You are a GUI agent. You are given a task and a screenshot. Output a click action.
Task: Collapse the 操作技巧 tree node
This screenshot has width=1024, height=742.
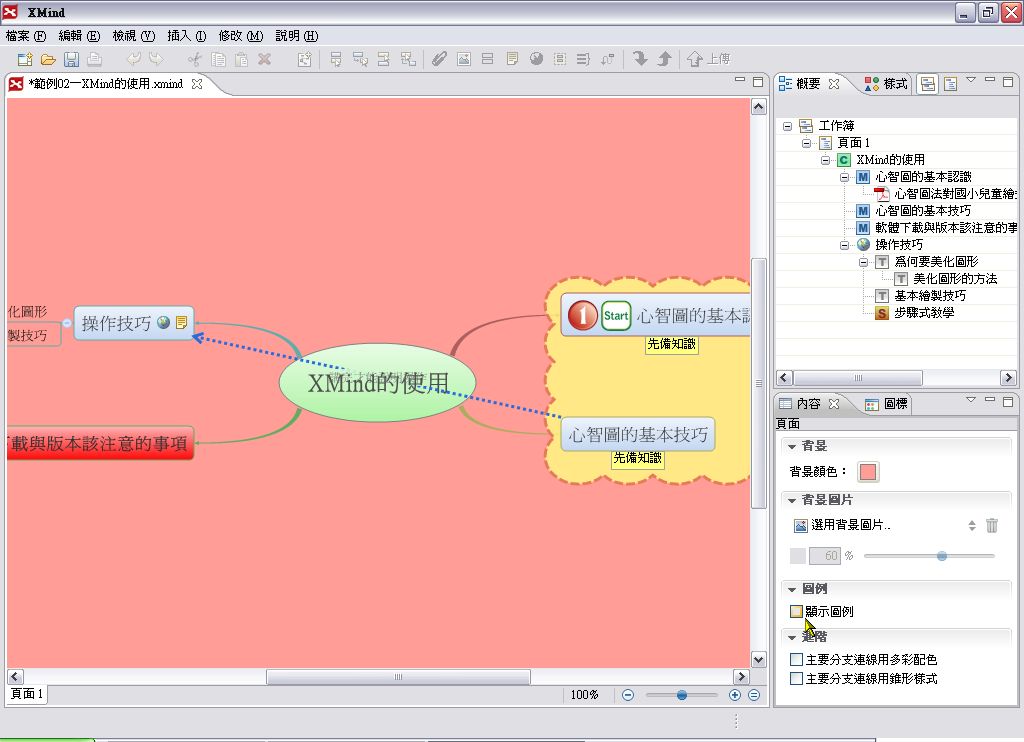[844, 245]
